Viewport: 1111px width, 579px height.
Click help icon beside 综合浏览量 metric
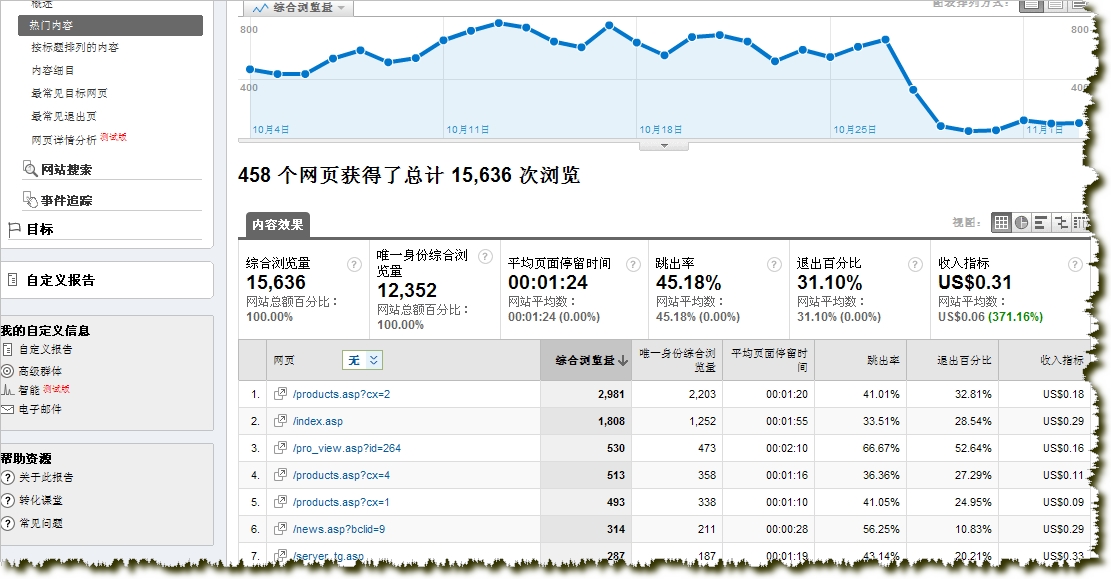(x=354, y=264)
